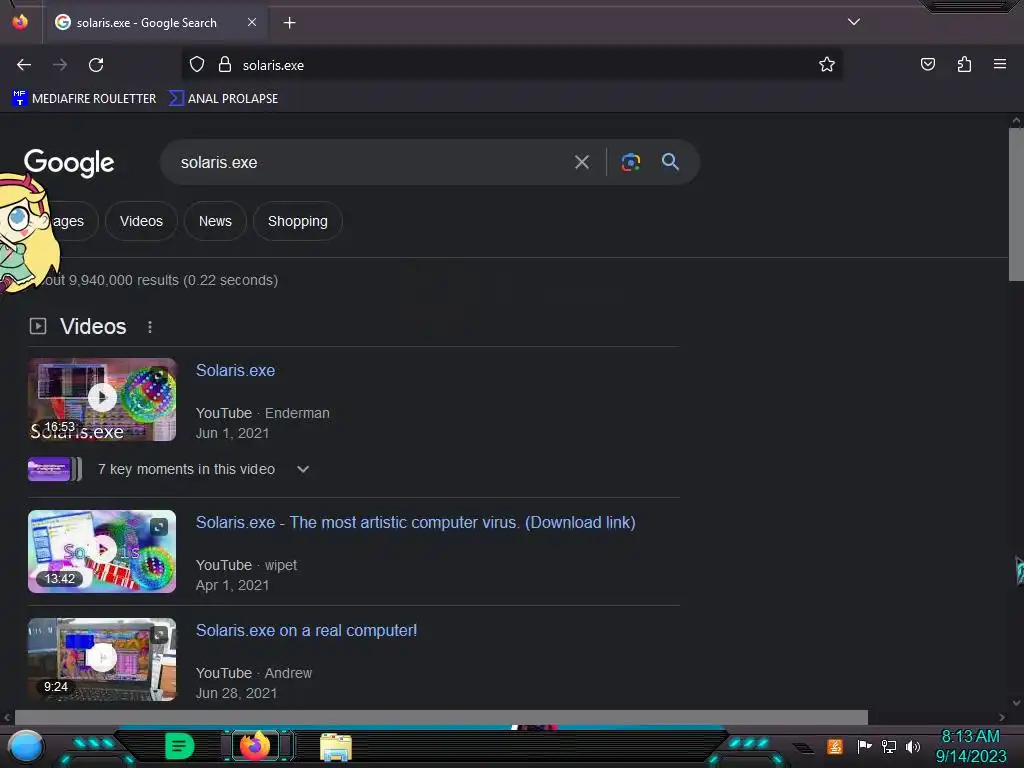Select the partially hidden Images filter tab
The image size is (1024, 768).
tap(72, 221)
